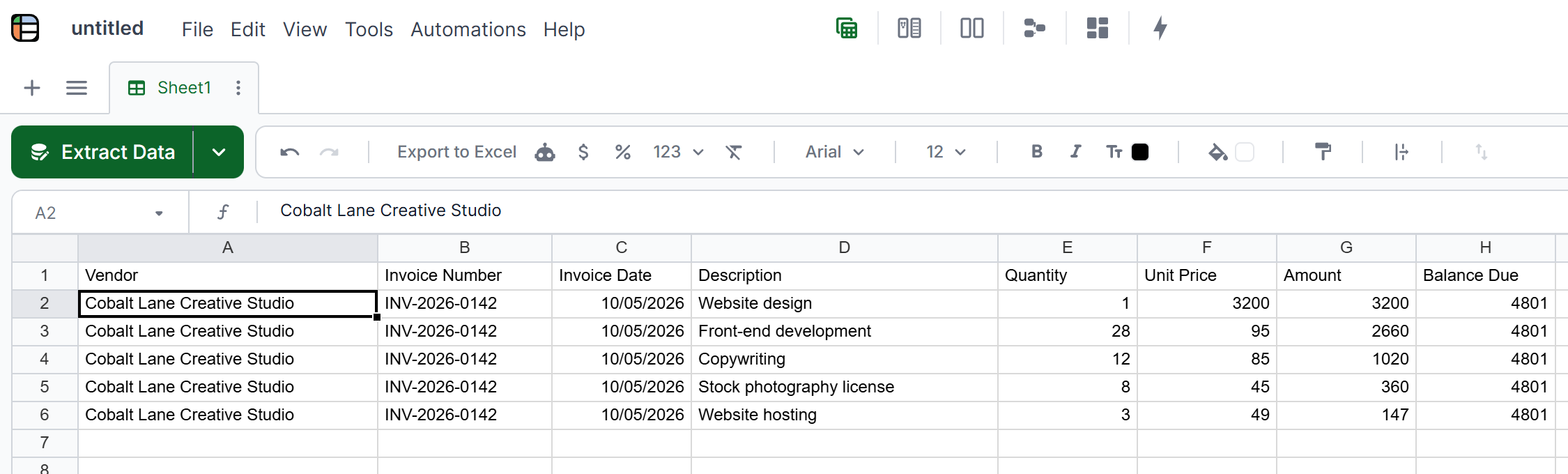The image size is (1568, 474).
Task: Add a new sheet with plus icon
Action: click(x=32, y=88)
